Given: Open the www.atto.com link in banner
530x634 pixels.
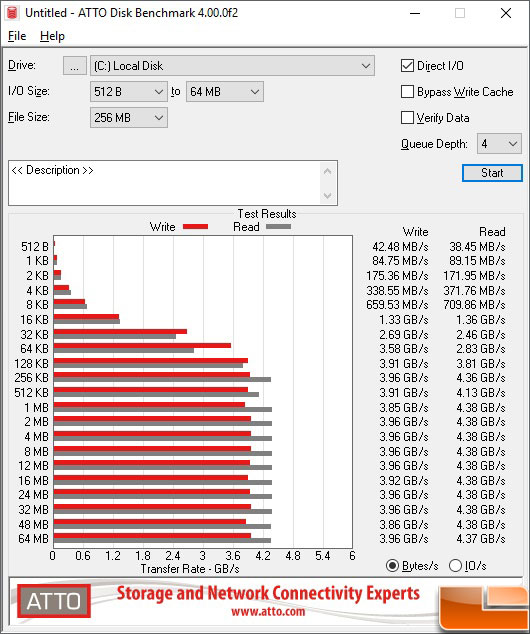Looking at the screenshot, I should tap(268, 611).
